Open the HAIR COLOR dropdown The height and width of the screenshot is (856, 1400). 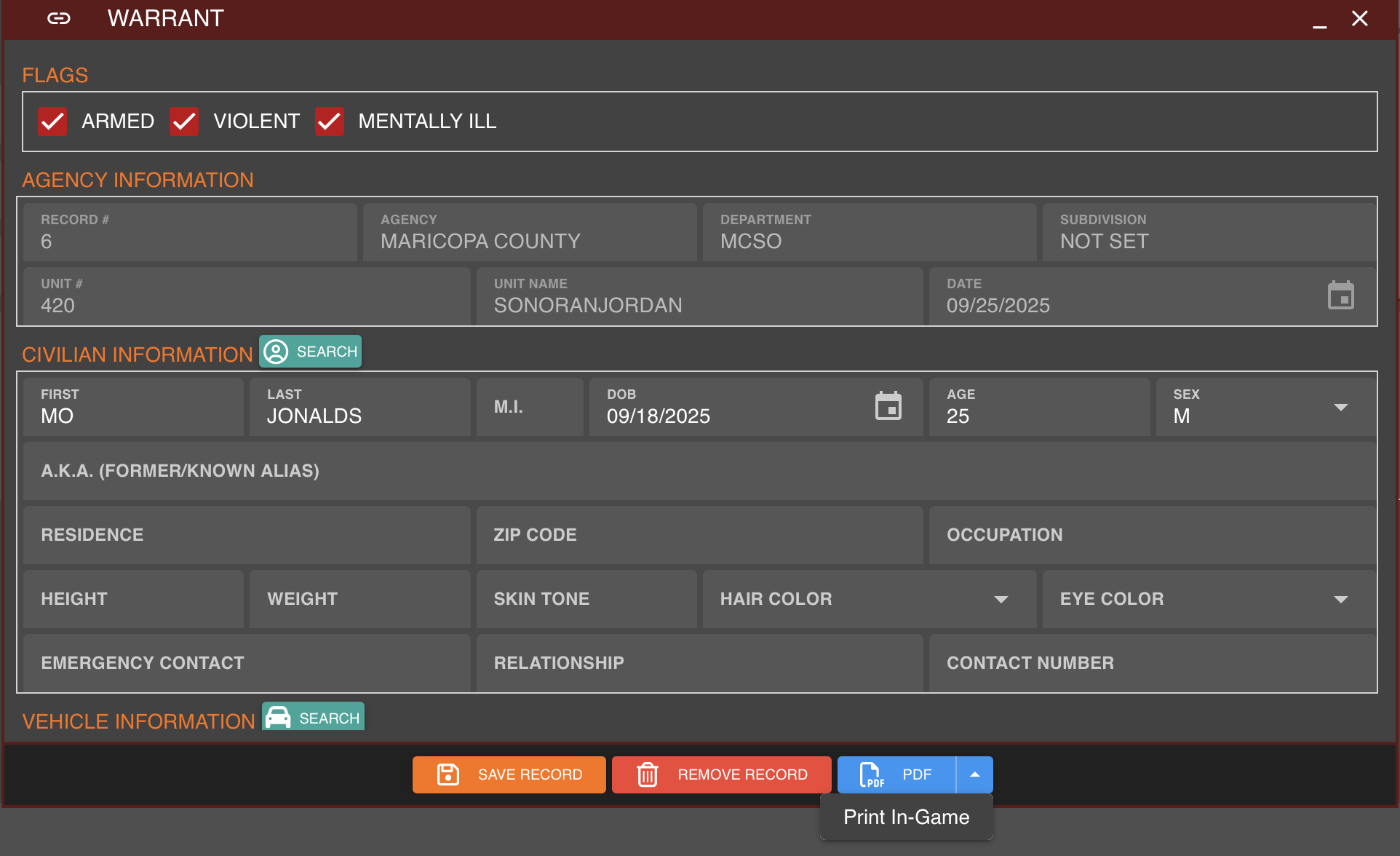coord(1001,599)
